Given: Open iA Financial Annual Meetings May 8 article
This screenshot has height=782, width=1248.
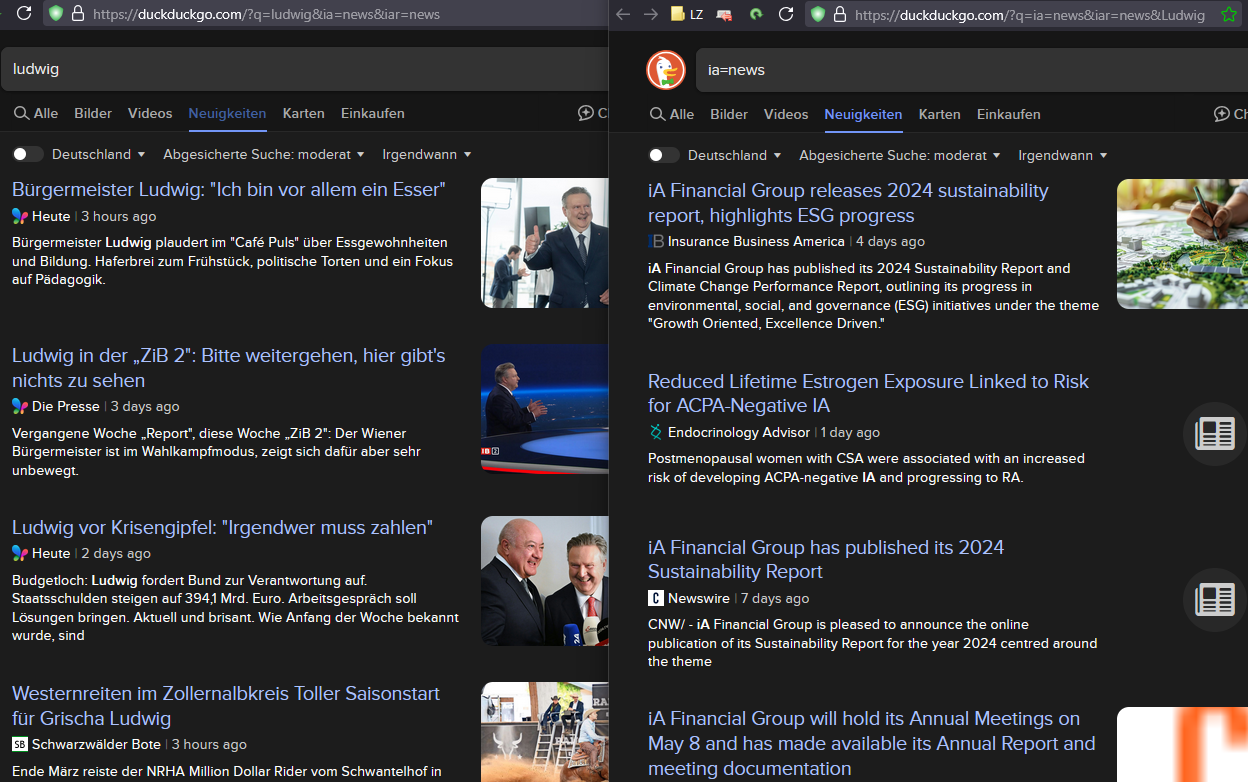Looking at the screenshot, I should [872, 743].
